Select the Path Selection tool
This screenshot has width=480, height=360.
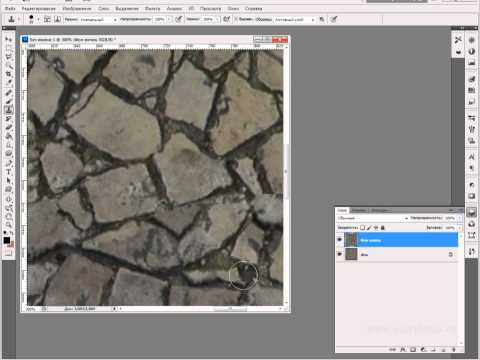coord(8,180)
